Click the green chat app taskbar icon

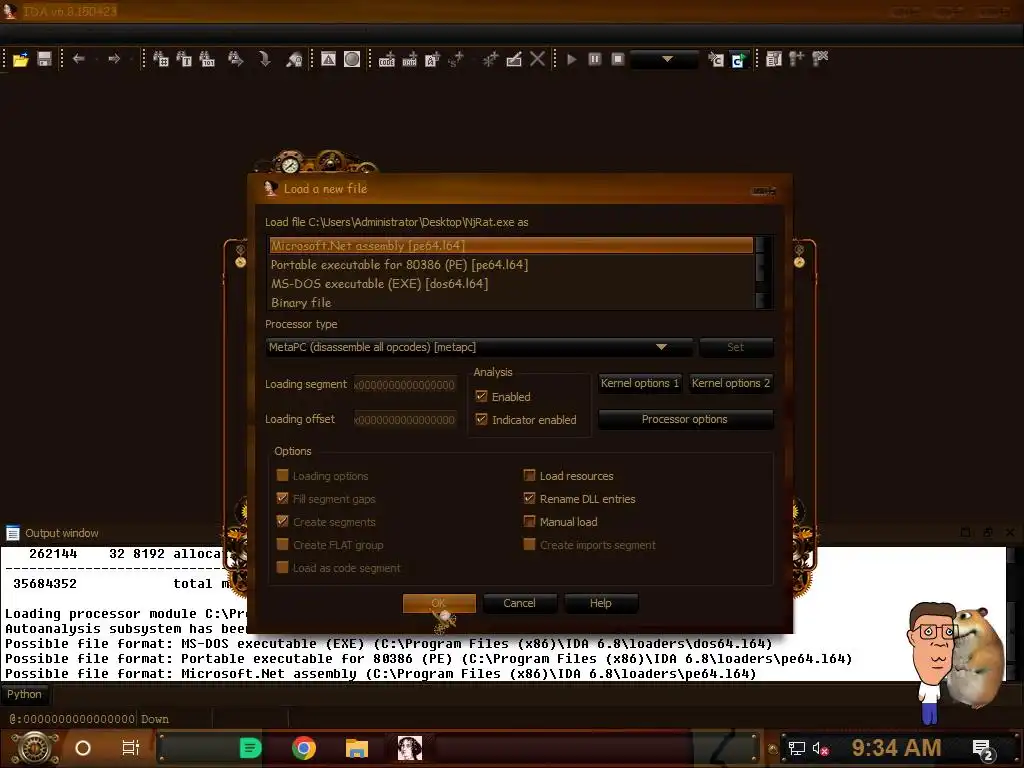[x=250, y=748]
